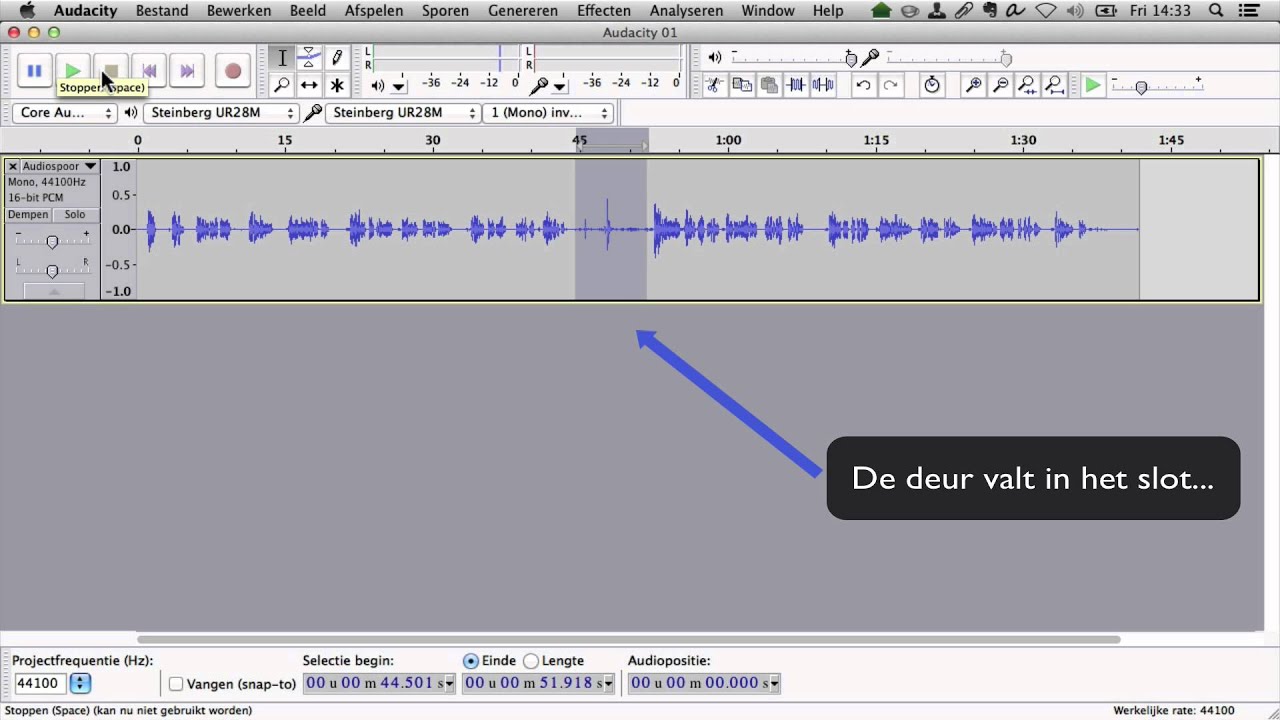Open Selectie begin time format arrow
Viewport: 1280px width, 720px height.
[x=449, y=684]
